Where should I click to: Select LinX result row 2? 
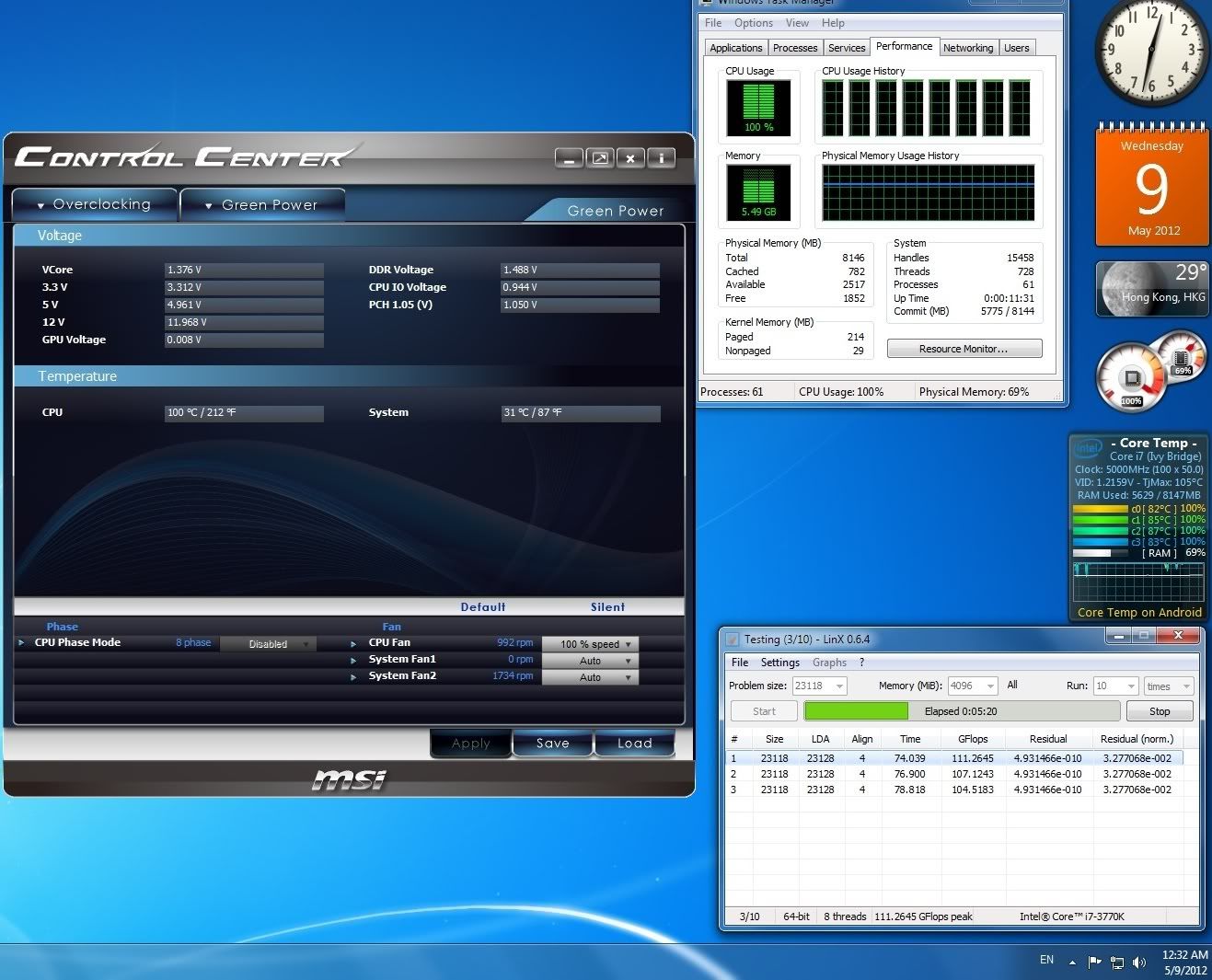pyautogui.click(x=954, y=774)
